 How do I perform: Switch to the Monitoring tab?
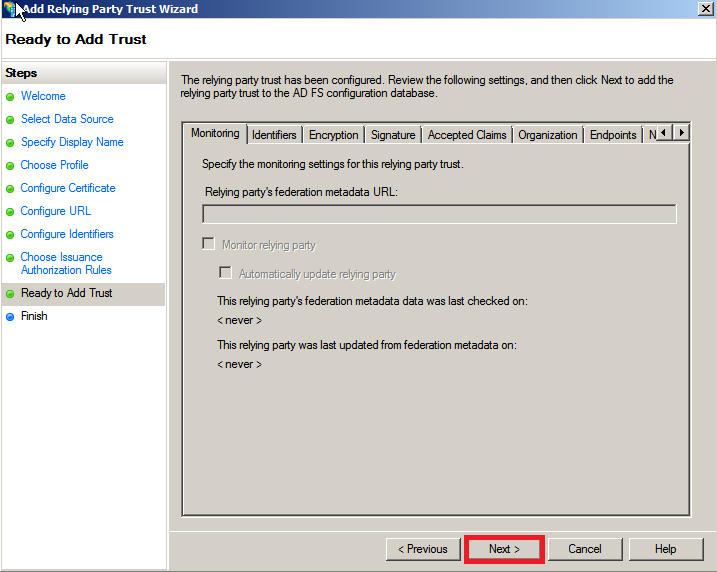215,133
